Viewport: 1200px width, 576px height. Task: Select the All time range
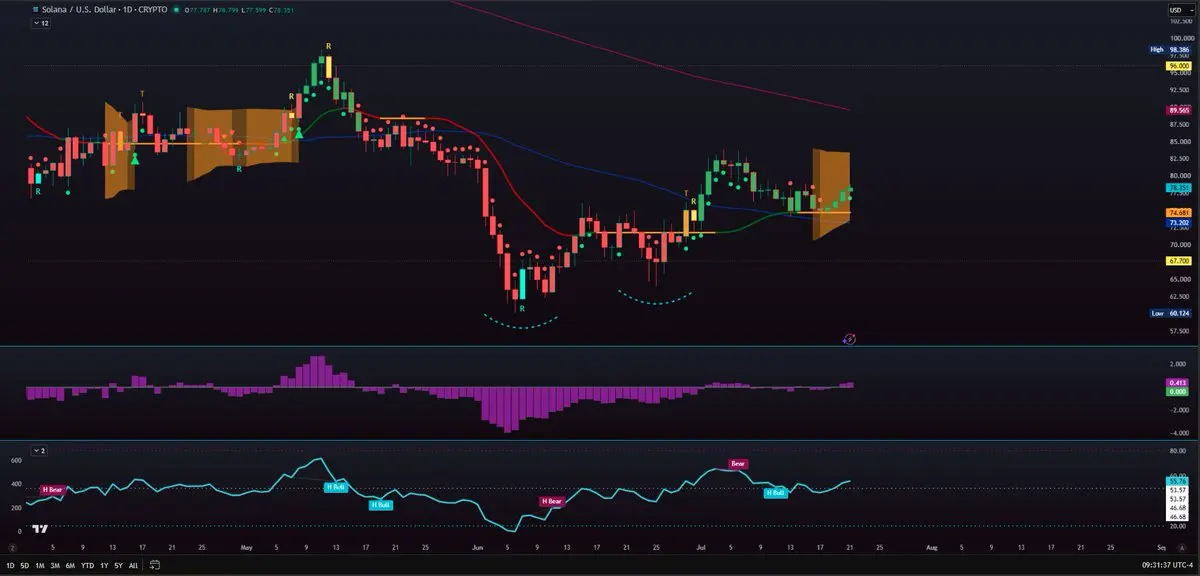pyautogui.click(x=133, y=565)
